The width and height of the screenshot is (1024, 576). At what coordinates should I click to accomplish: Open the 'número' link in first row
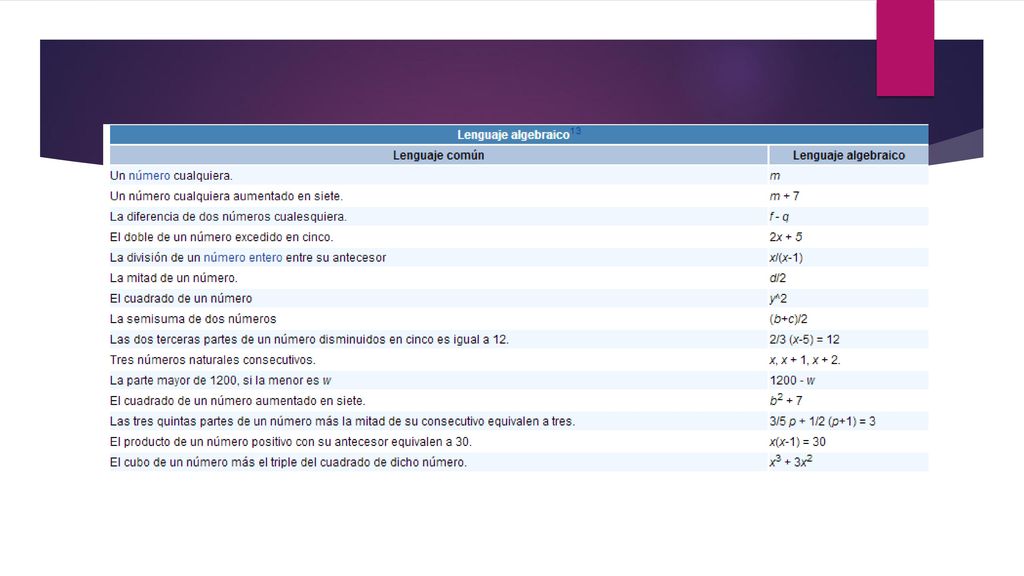149,176
